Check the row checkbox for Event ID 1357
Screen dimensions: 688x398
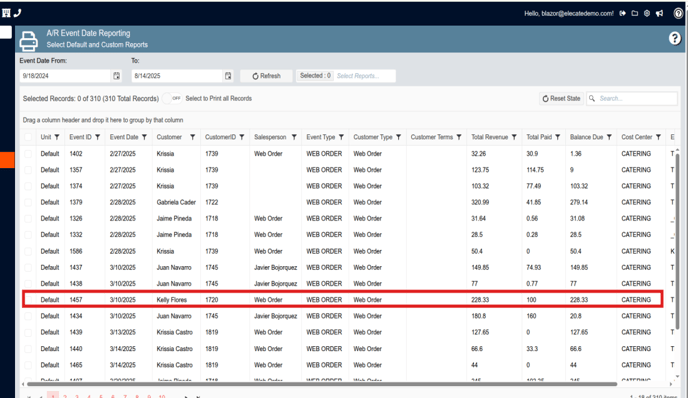point(28,170)
